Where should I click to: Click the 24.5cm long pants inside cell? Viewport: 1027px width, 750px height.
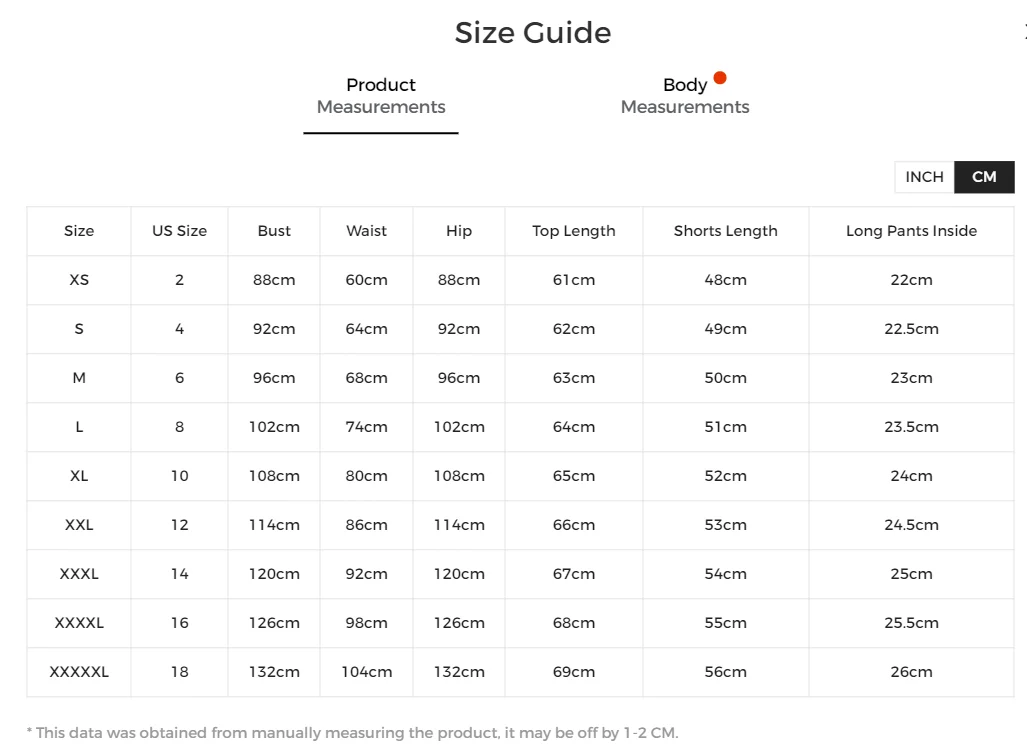[911, 525]
